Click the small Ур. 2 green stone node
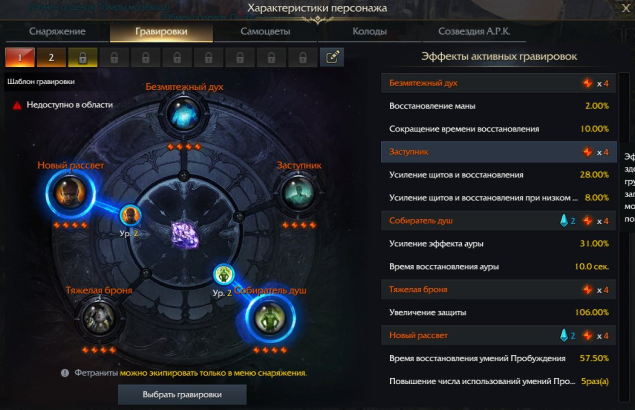 (224, 274)
